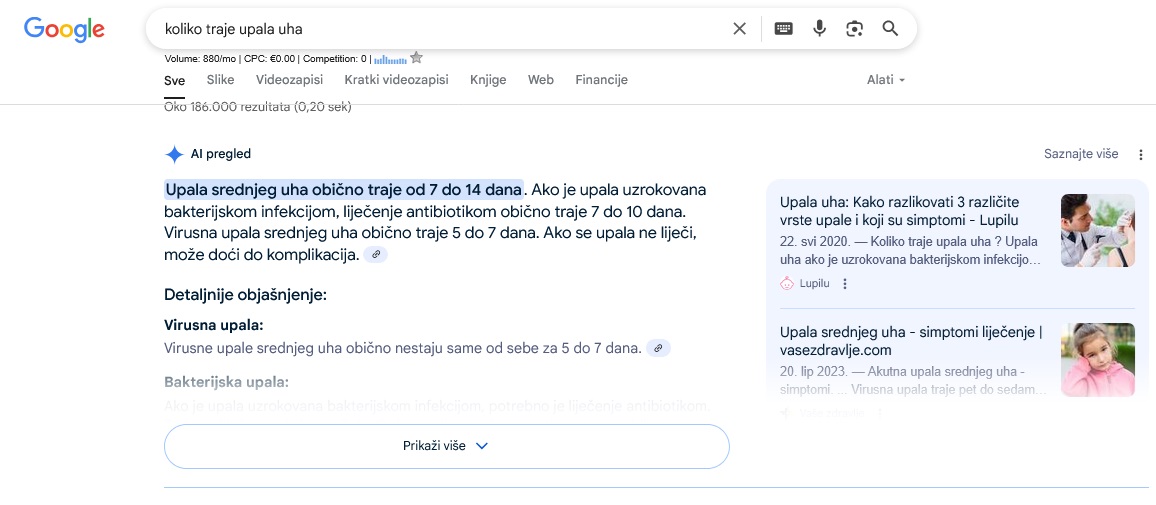Expand the overview with Prikaži više

tap(446, 446)
